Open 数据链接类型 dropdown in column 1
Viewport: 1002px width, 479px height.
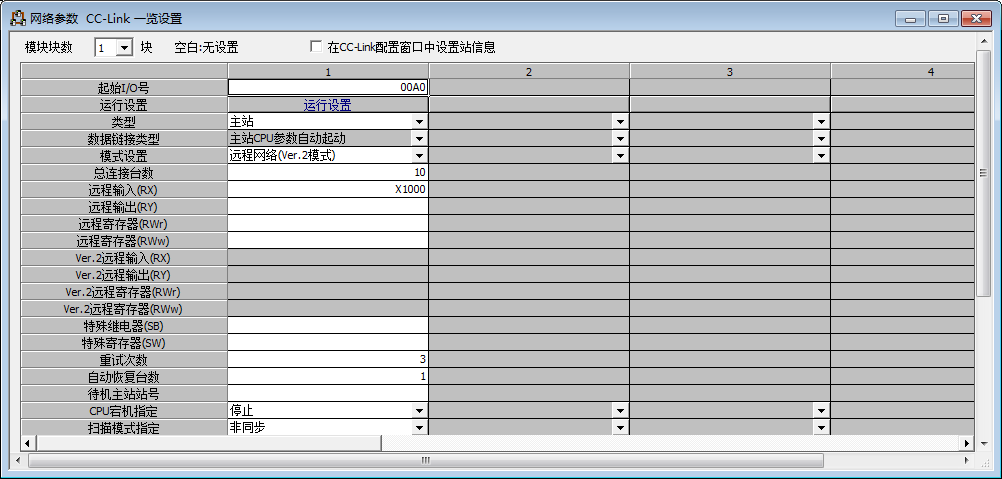pyautogui.click(x=420, y=139)
